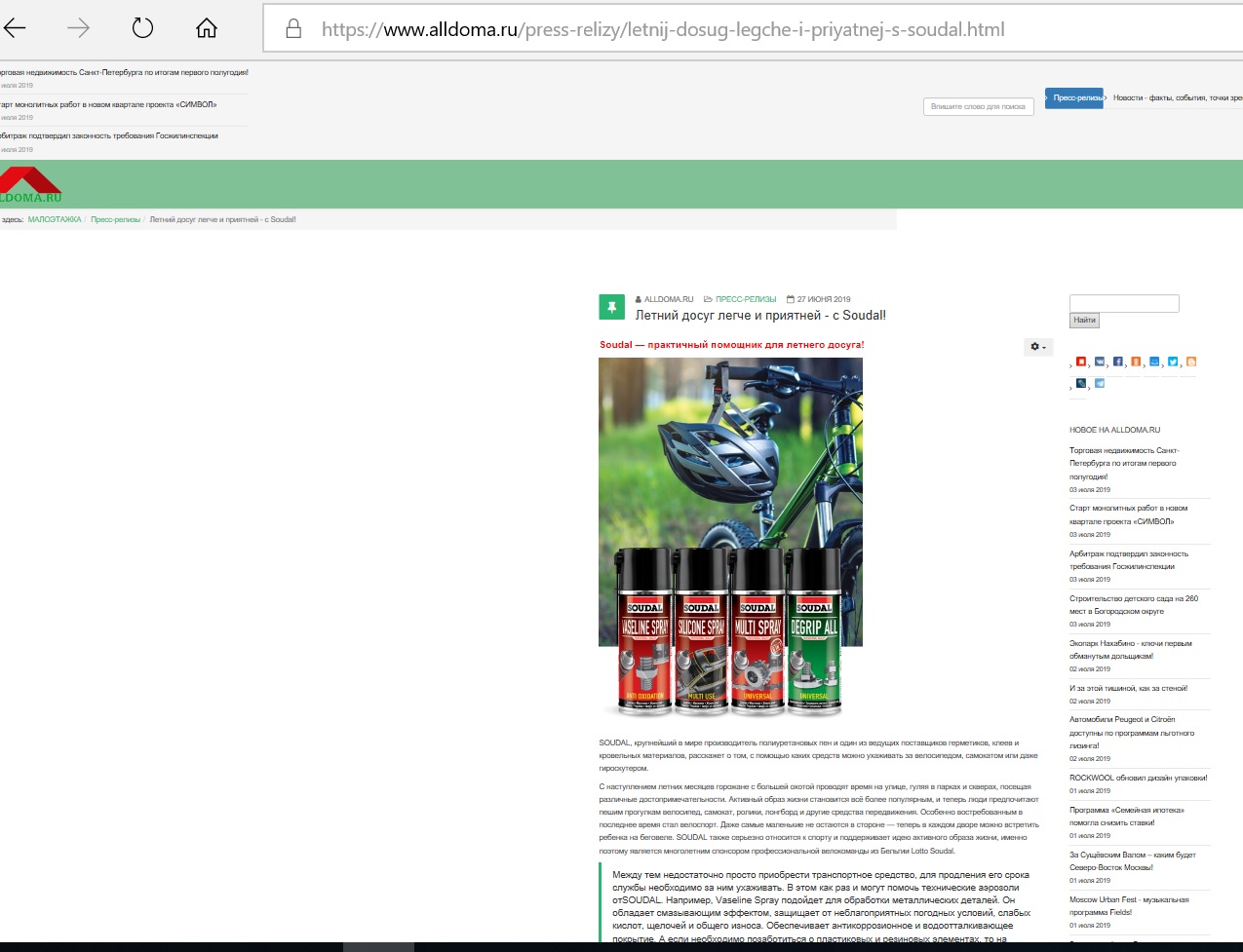Share the article on Twitter
Screen dimensions: 1243x952
pyautogui.click(x=1173, y=362)
